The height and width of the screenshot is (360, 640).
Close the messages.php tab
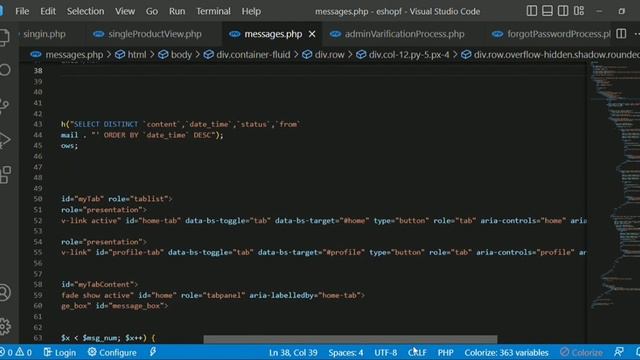[x=312, y=34]
